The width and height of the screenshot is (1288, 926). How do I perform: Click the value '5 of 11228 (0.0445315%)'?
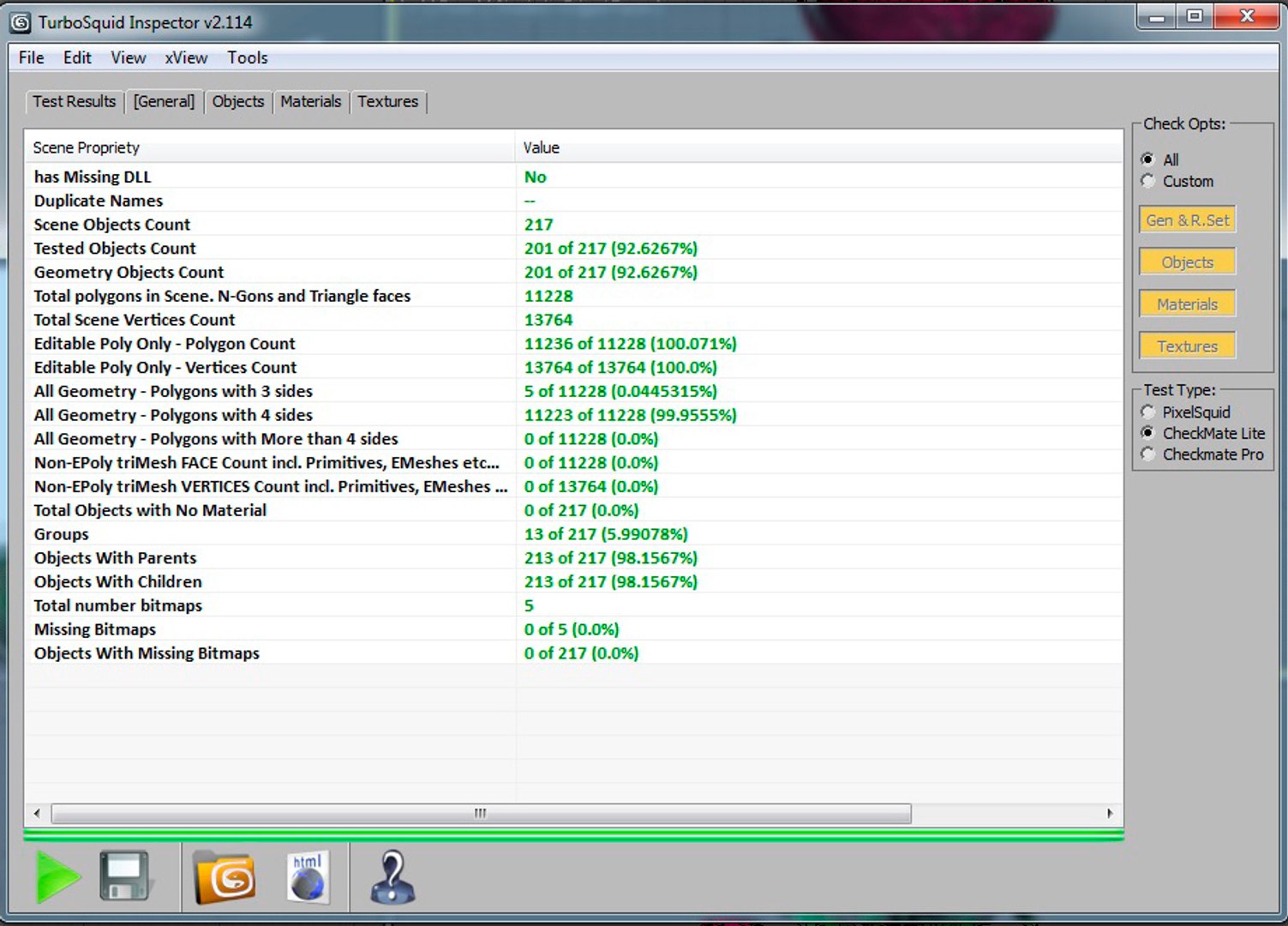point(620,392)
